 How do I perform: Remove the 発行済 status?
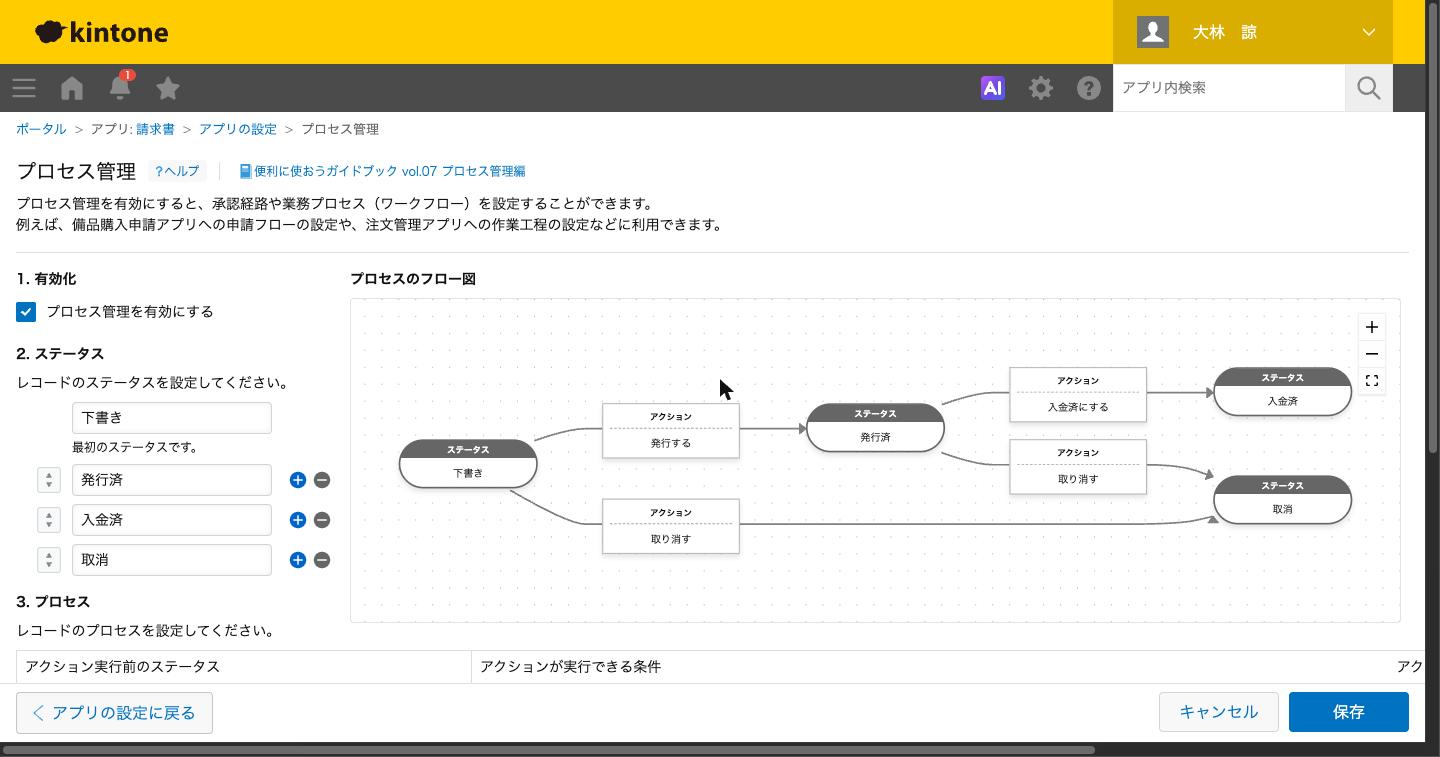(x=322, y=480)
